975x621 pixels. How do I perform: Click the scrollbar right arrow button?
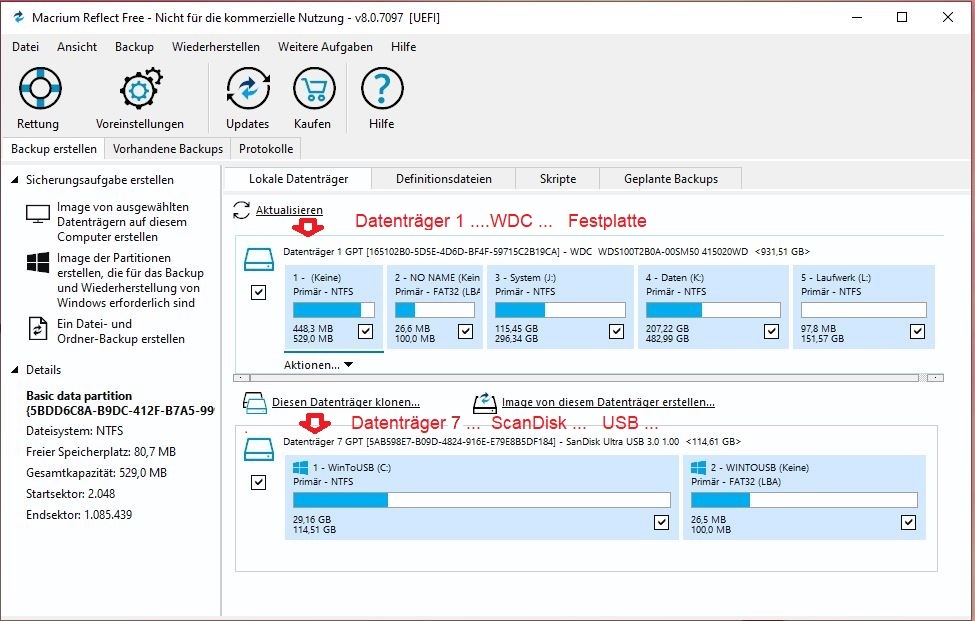coord(935,377)
